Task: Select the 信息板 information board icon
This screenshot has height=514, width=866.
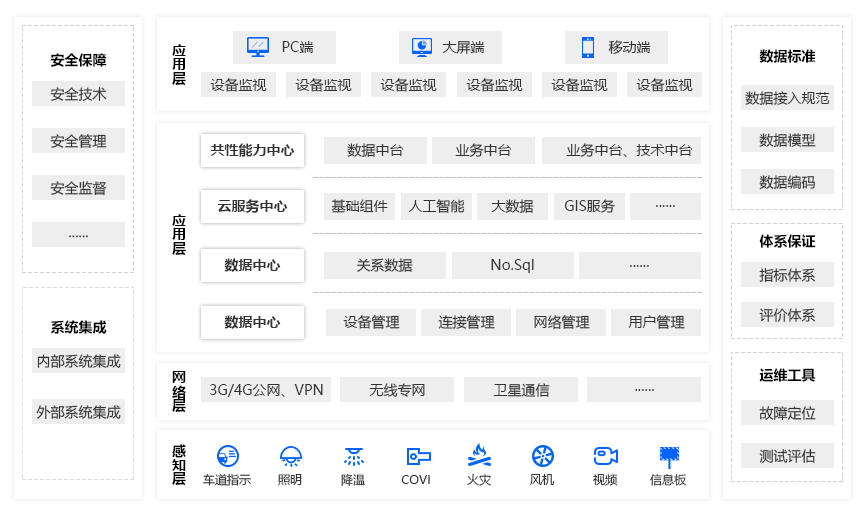Action: pos(668,456)
